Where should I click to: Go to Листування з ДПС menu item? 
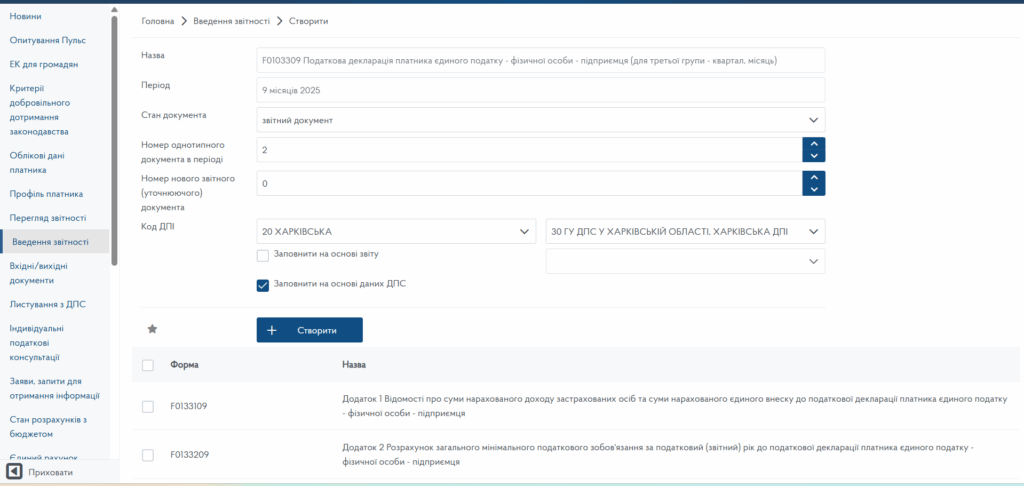click(48, 304)
